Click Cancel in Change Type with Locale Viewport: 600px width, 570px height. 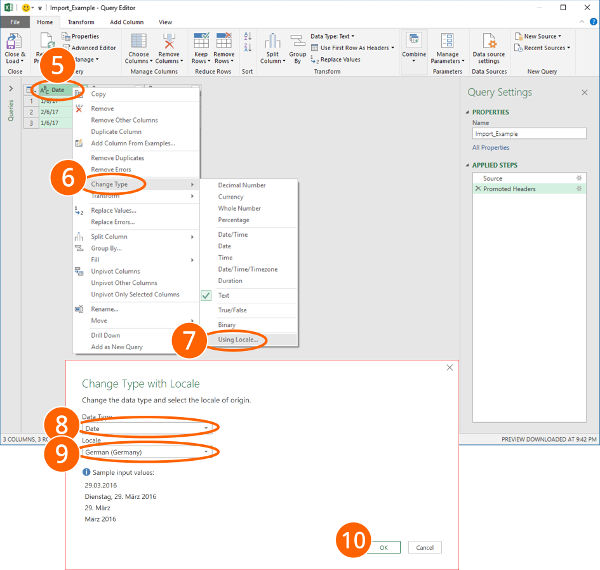pos(425,547)
